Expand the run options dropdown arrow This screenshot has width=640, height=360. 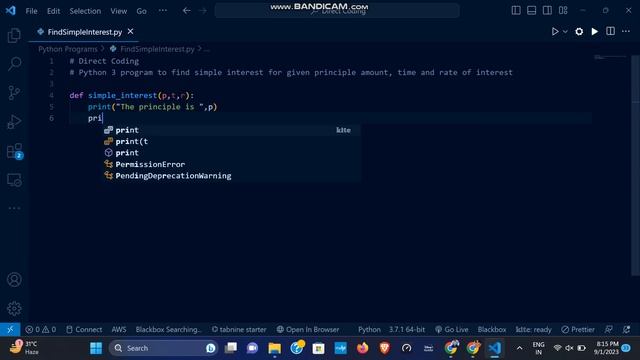(565, 31)
